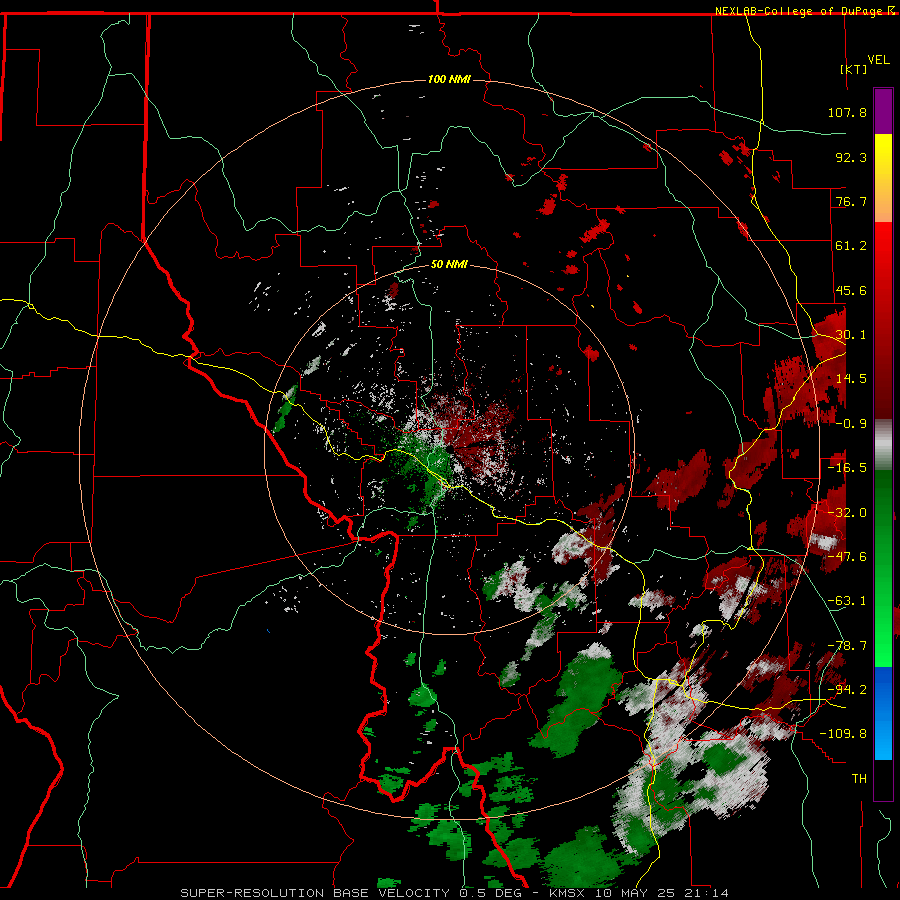Click the -78.7 velocity scale value
This screenshot has height=900, width=900.
(x=847, y=646)
